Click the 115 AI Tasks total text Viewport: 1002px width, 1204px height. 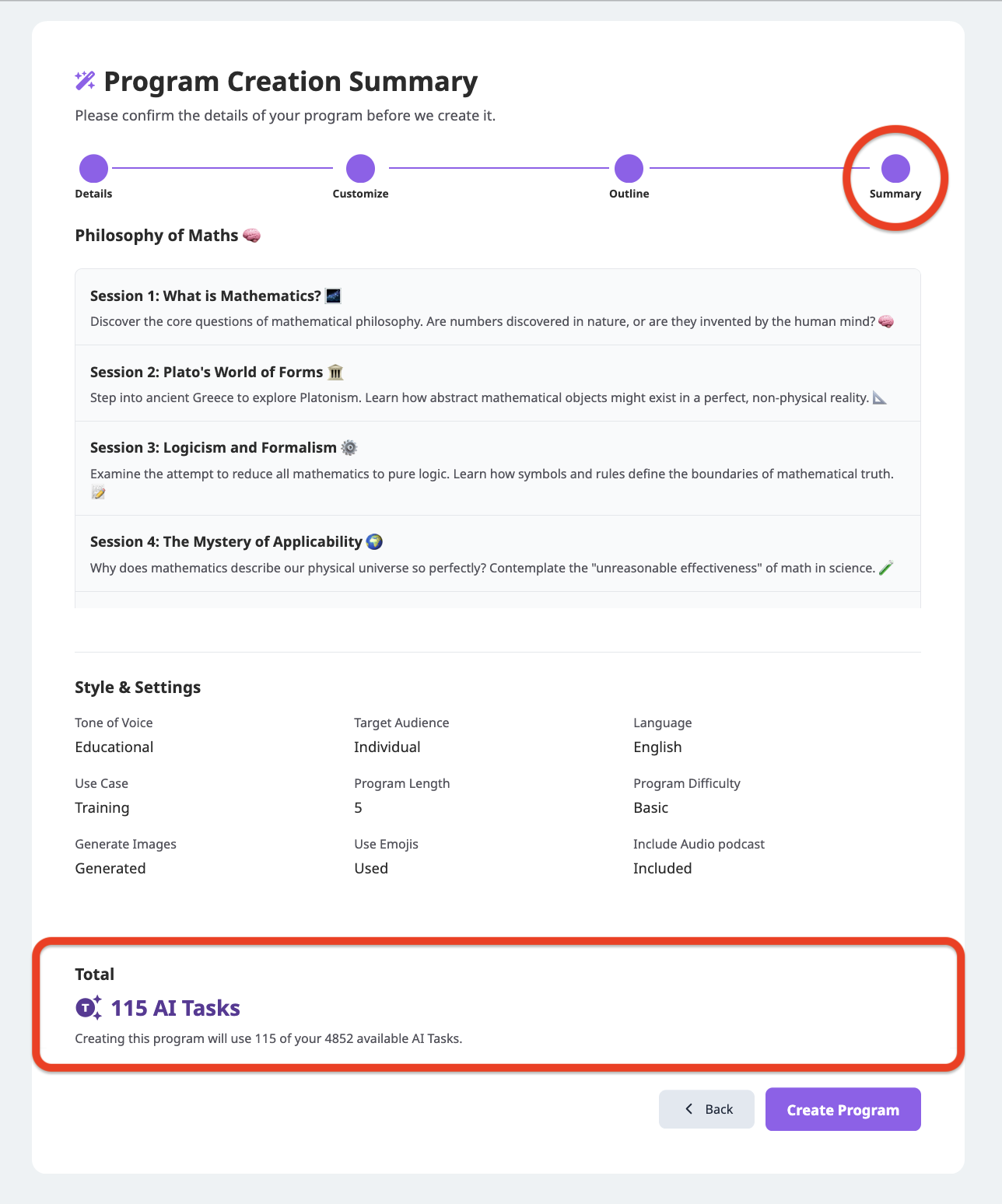176,1008
